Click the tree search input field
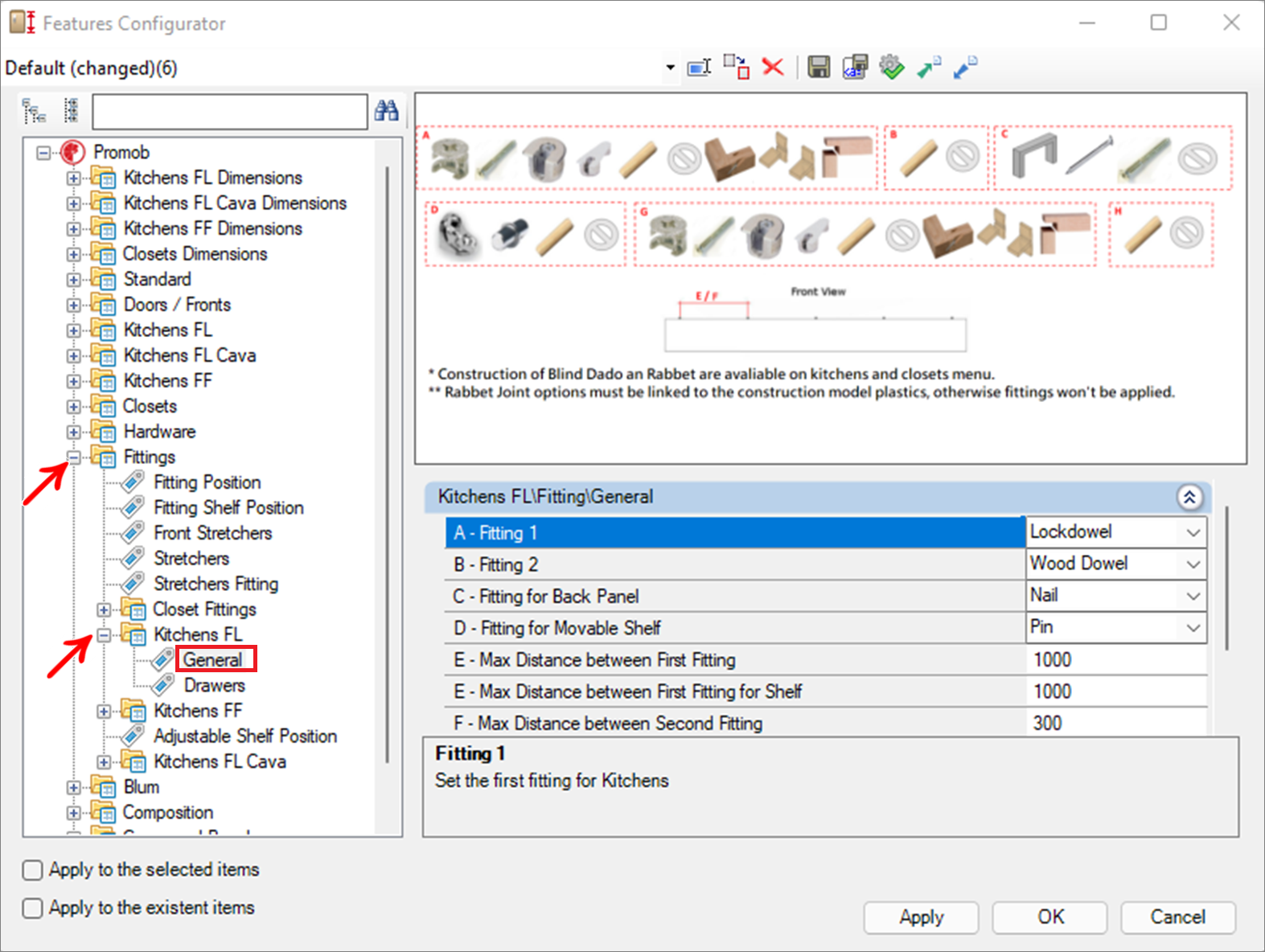Viewport: 1265px width, 952px height. tap(230, 112)
